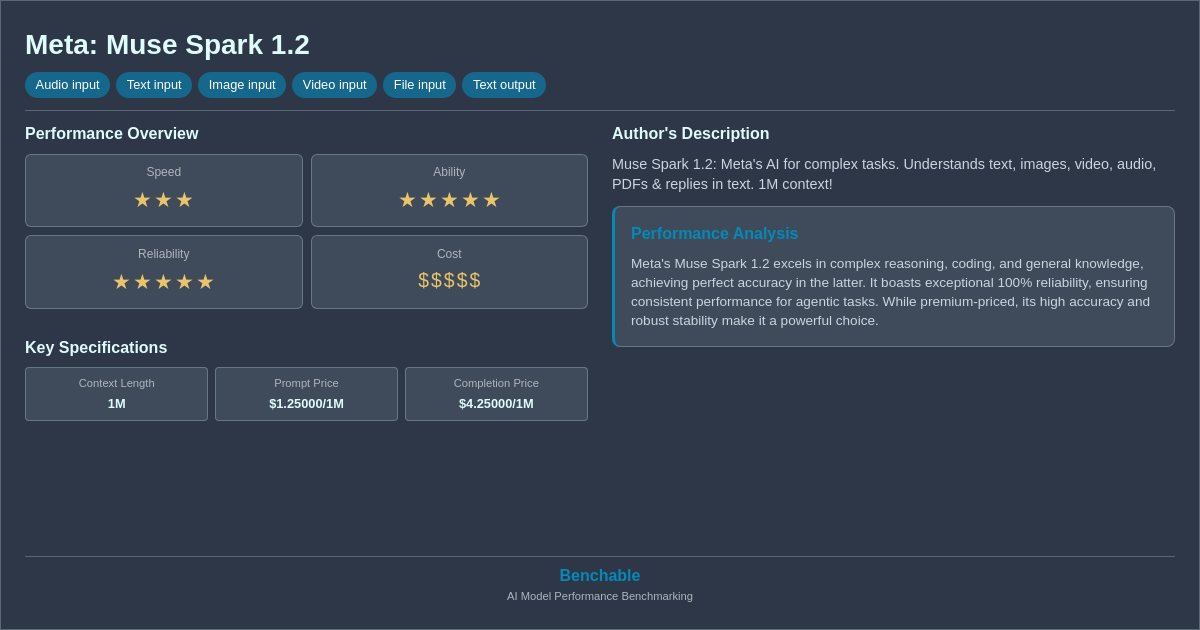Click the Performance Analysis heading
Screen dimensions: 1200x630
[714, 234]
